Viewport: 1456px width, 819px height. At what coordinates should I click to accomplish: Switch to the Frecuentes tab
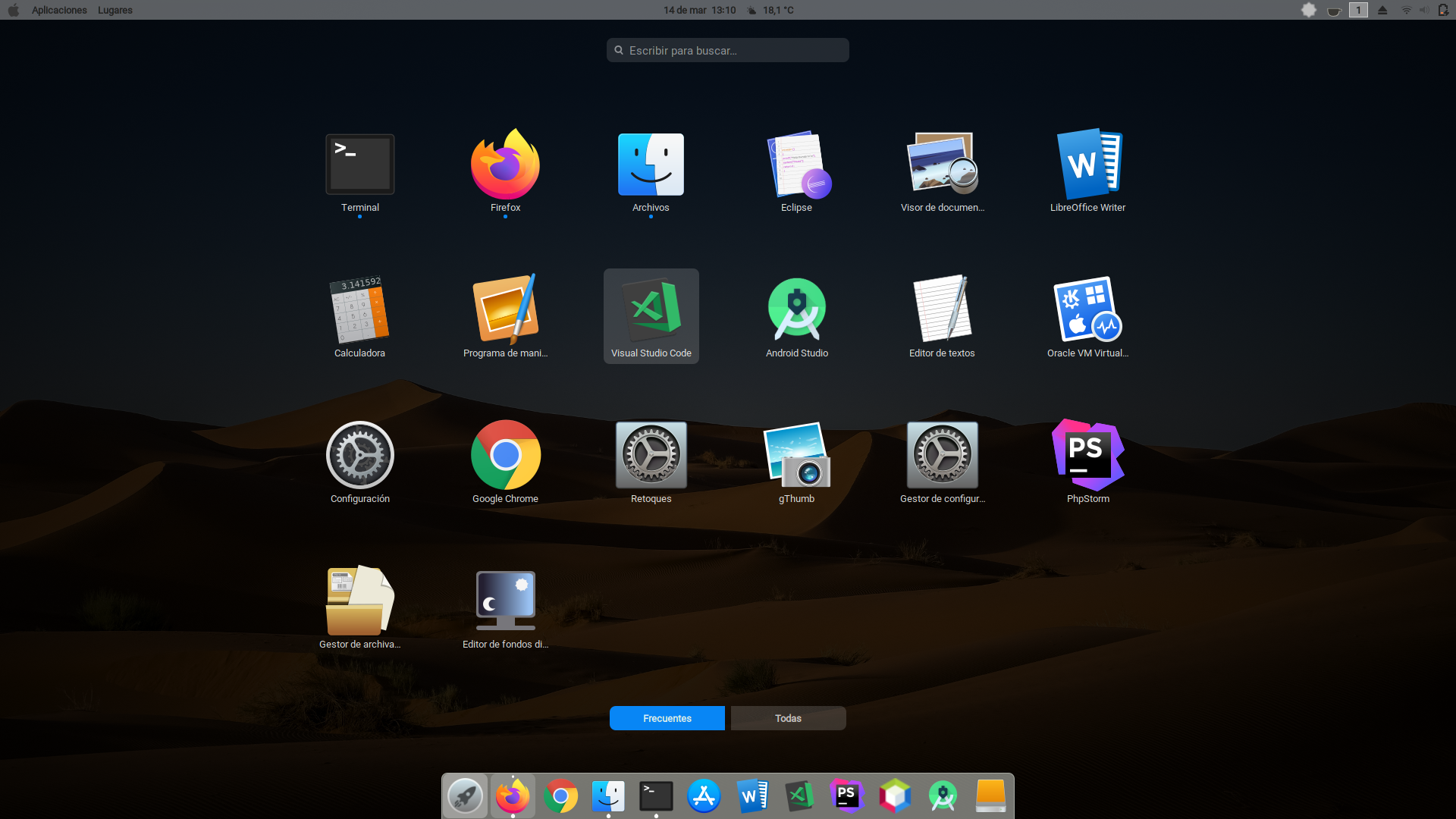(667, 718)
